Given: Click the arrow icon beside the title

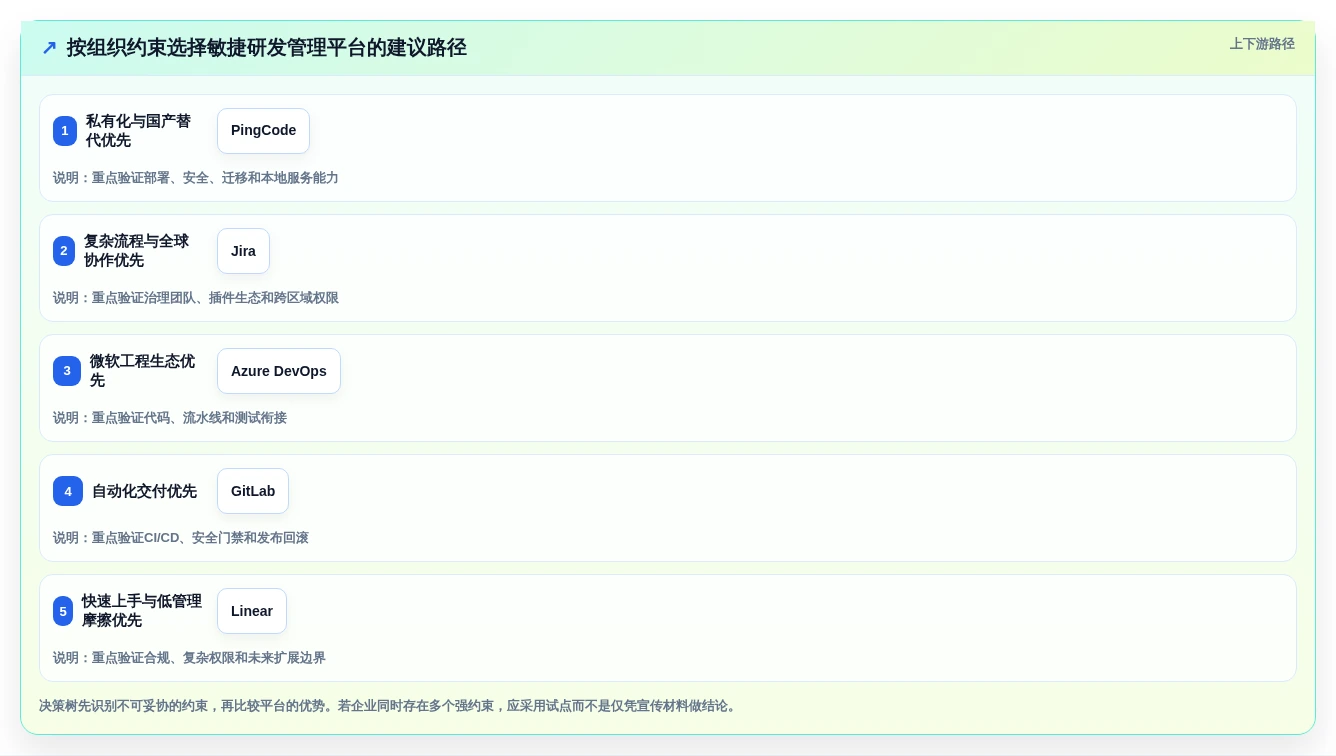Looking at the screenshot, I should tap(49, 48).
